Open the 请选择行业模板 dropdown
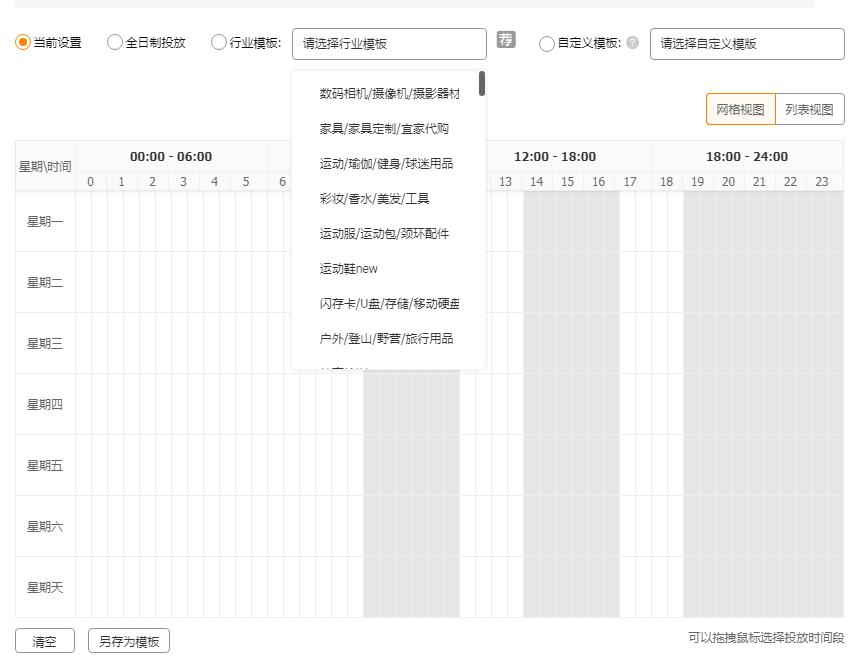865x666 pixels. 389,43
